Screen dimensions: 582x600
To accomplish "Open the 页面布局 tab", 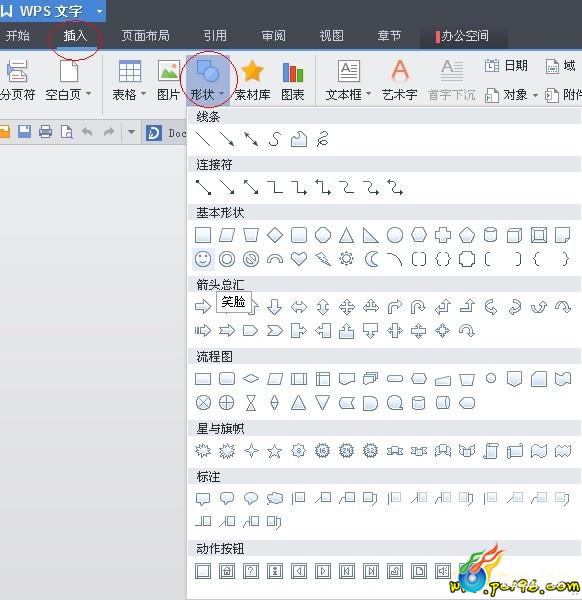I will coord(145,36).
